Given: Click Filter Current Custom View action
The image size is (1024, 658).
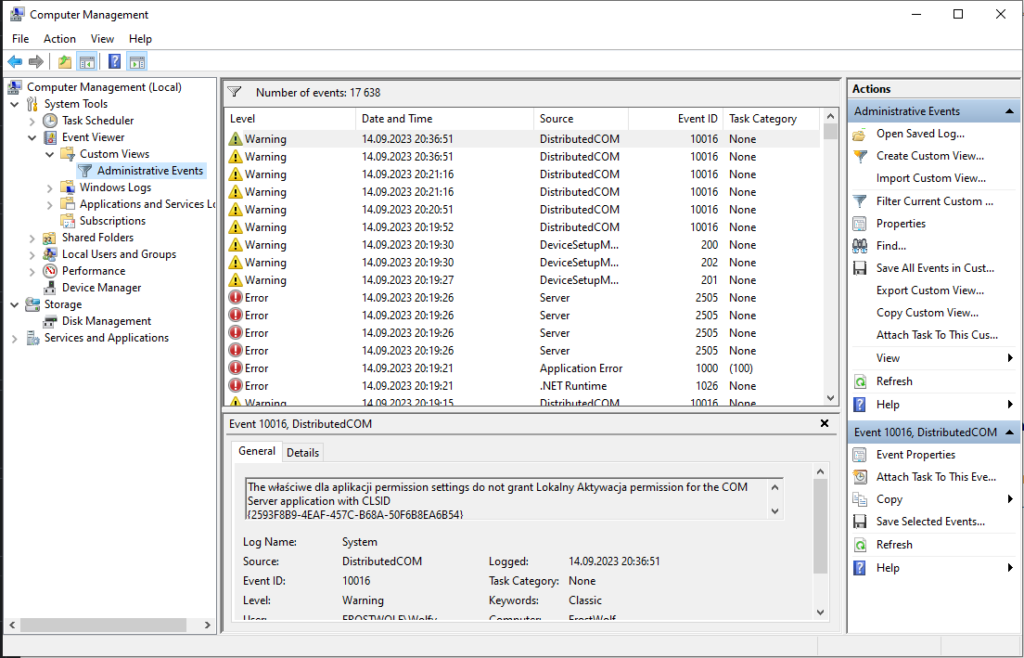Looking at the screenshot, I should (935, 201).
